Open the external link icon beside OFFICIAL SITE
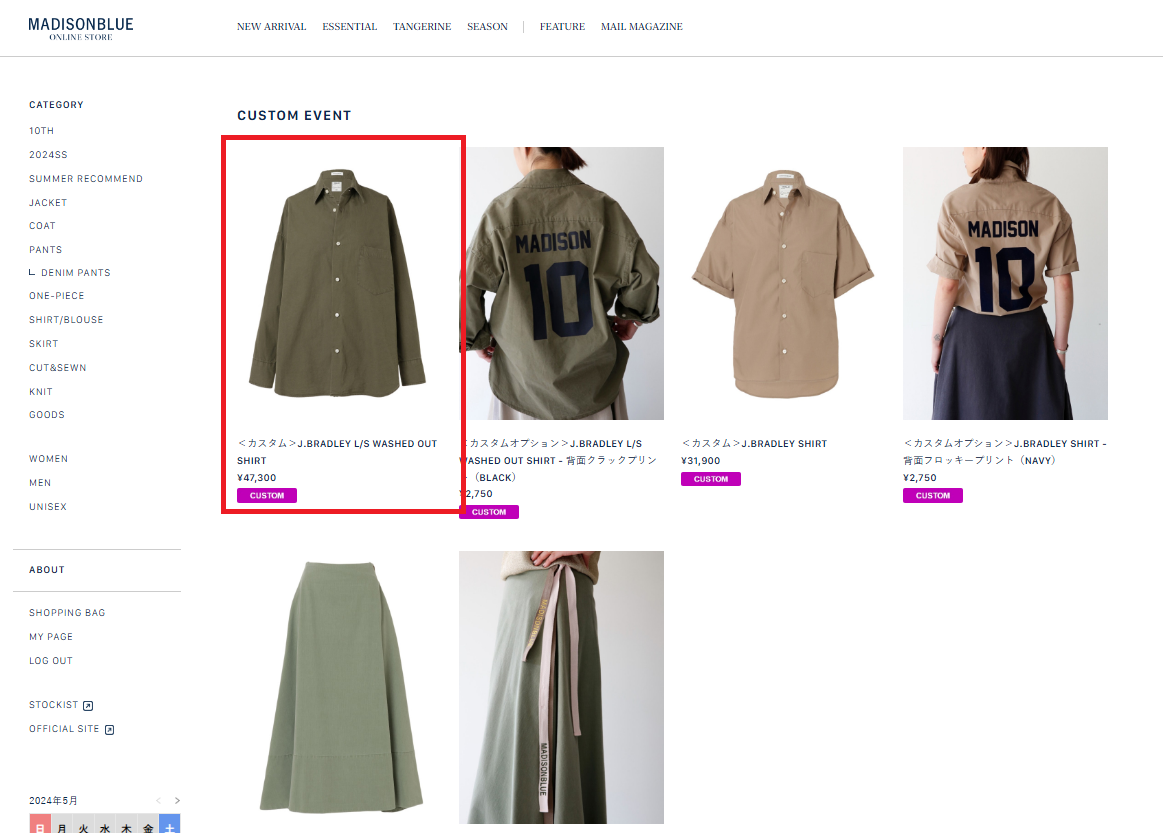Image resolution: width=1163 pixels, height=833 pixels. pos(110,730)
